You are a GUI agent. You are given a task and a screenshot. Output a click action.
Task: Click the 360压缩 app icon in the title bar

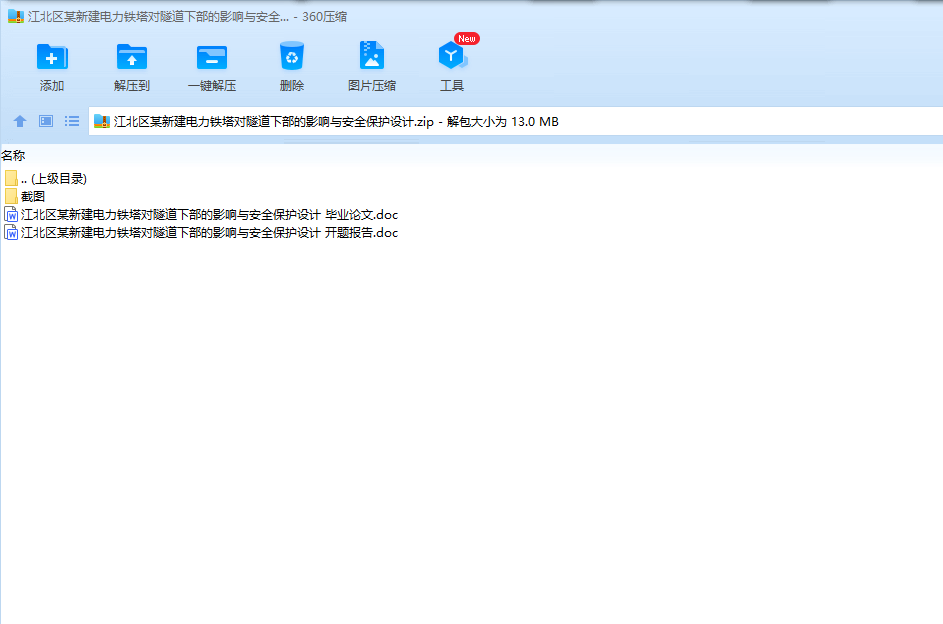(x=16, y=16)
